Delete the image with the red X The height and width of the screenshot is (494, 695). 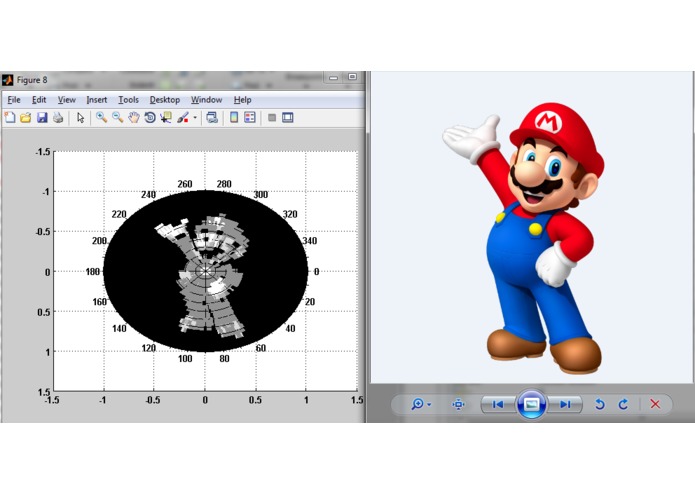coord(655,404)
